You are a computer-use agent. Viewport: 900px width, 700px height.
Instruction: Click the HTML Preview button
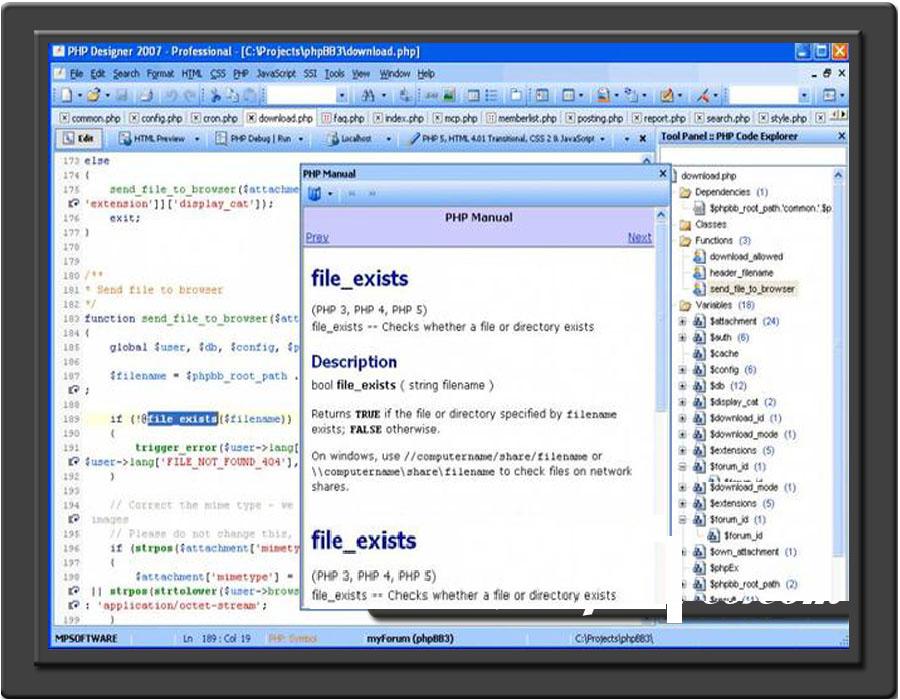[152, 139]
